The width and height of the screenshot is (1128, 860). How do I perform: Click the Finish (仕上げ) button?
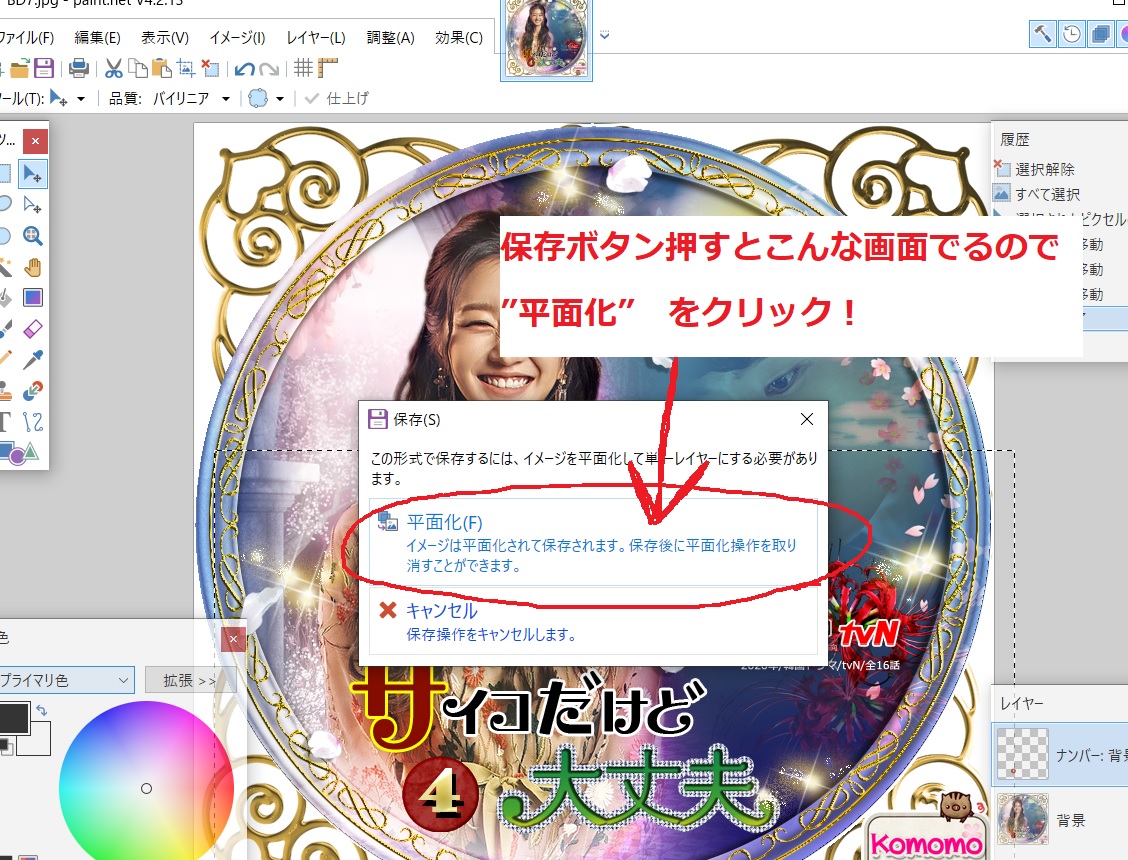pyautogui.click(x=337, y=99)
